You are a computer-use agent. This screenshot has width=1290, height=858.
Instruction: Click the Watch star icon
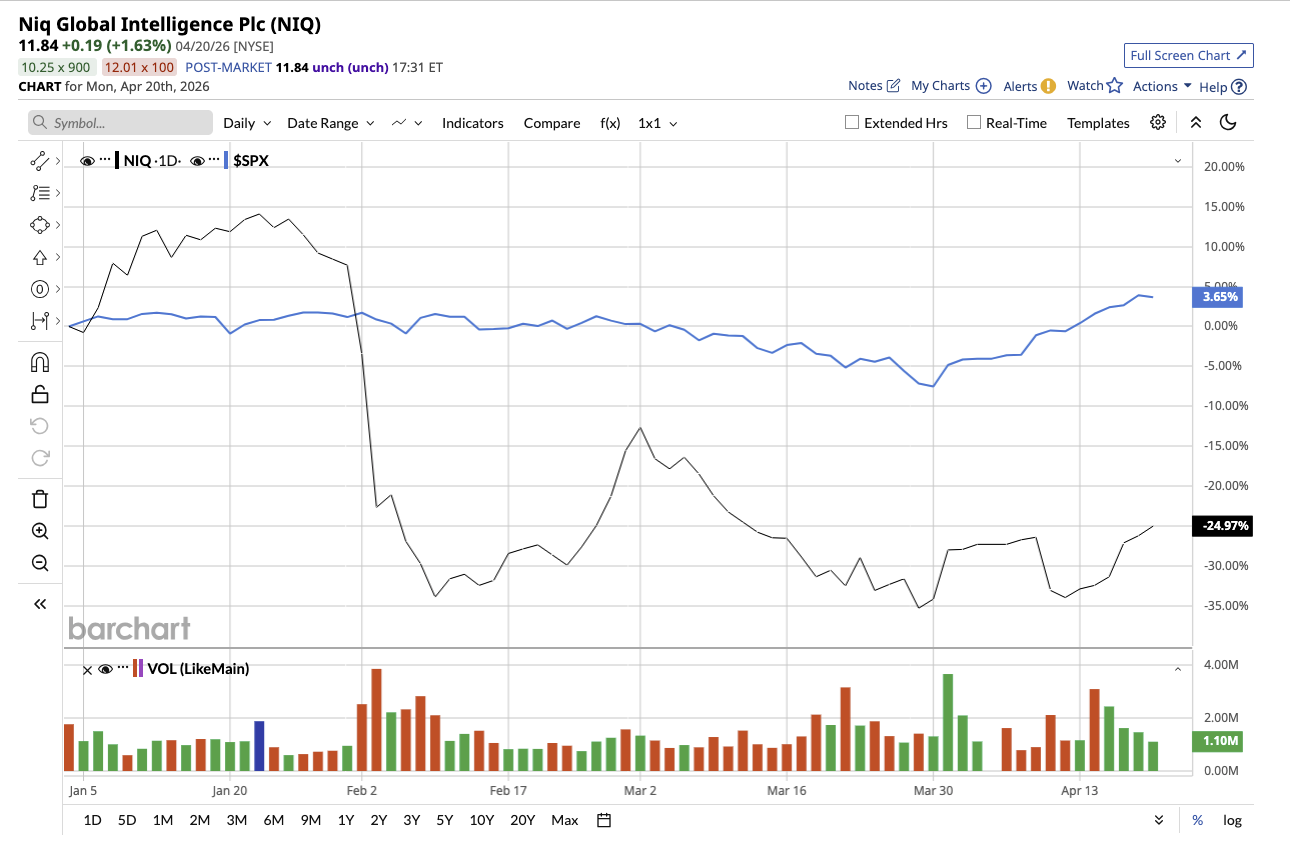click(1115, 85)
